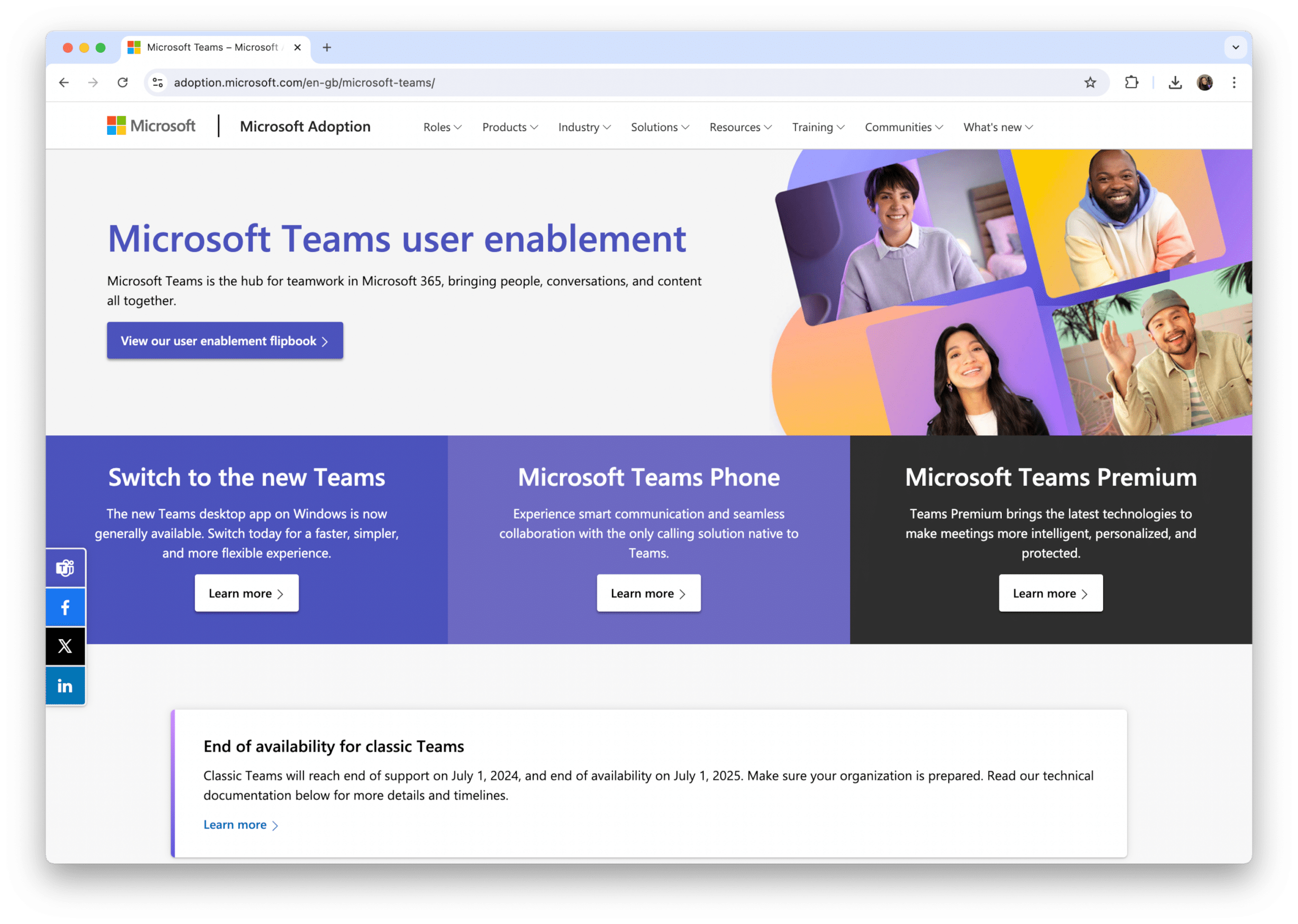Learn more about Microsoft Teams Phone
The width and height of the screenshot is (1298, 924).
(648, 593)
